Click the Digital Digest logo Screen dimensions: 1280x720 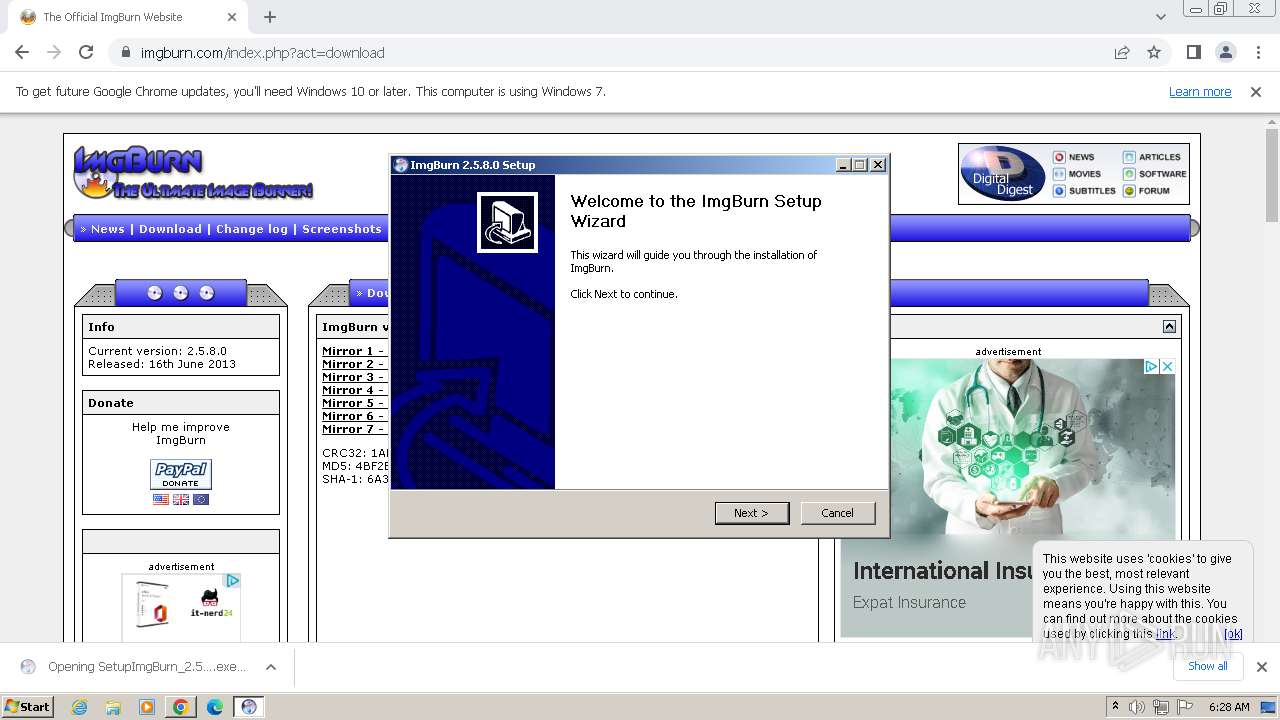(x=1002, y=174)
